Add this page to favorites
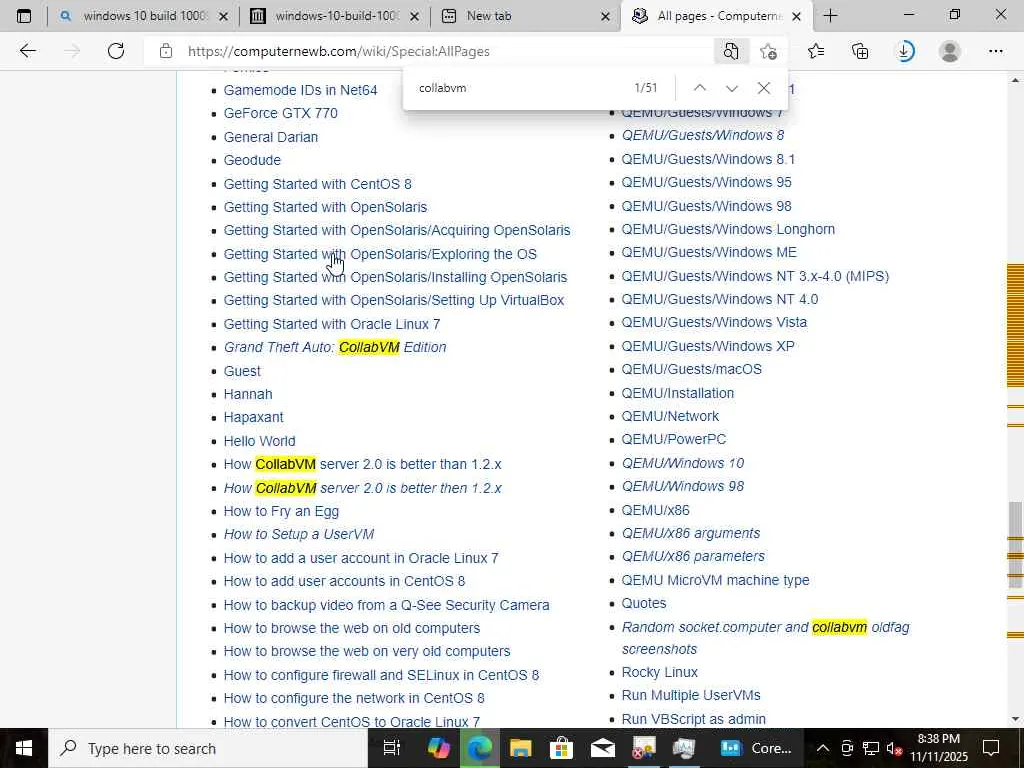 [x=769, y=51]
